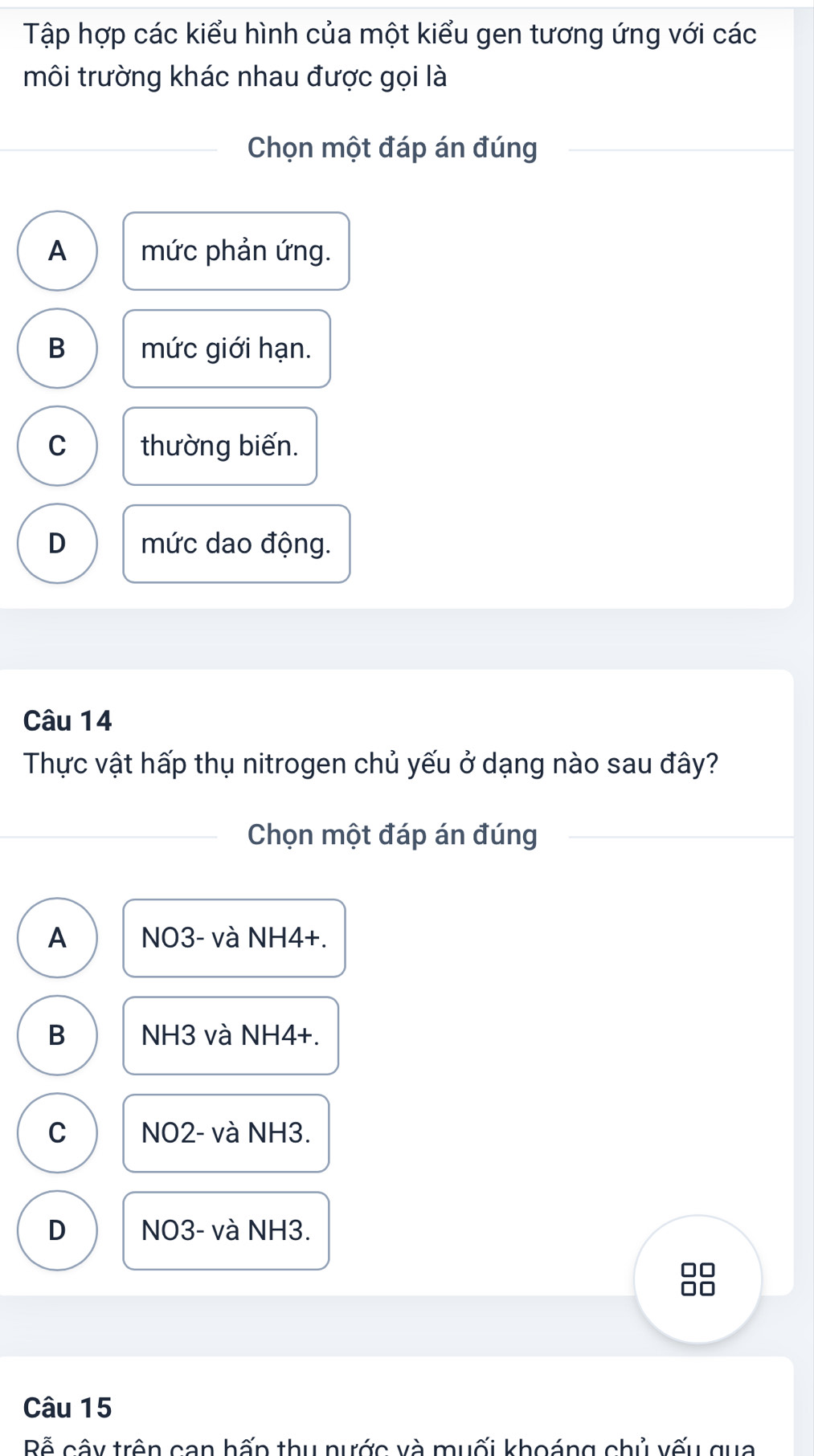
Task: Select radio A for 'mức phản ứng'
Action: click(x=57, y=251)
